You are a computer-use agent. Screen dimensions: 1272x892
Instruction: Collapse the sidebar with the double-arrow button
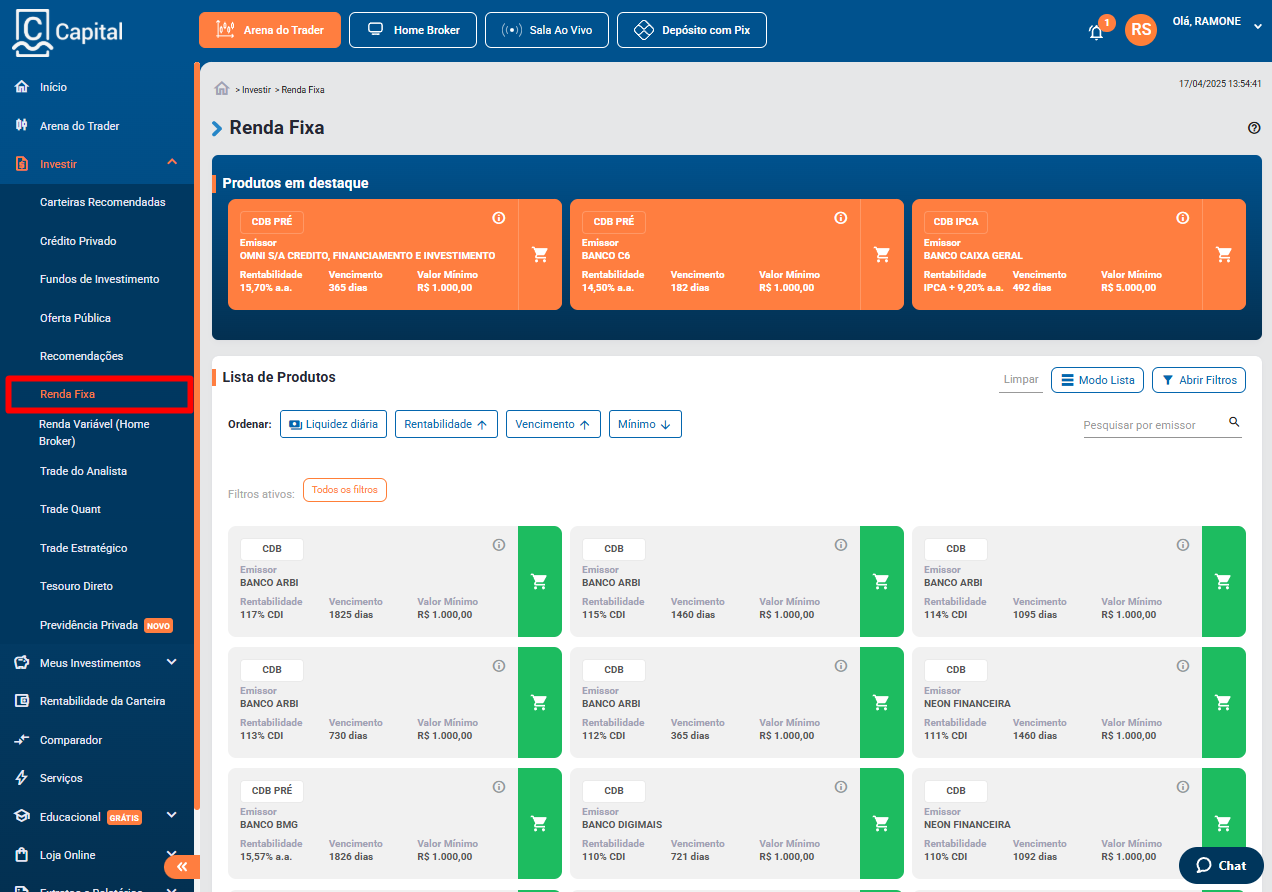[182, 867]
